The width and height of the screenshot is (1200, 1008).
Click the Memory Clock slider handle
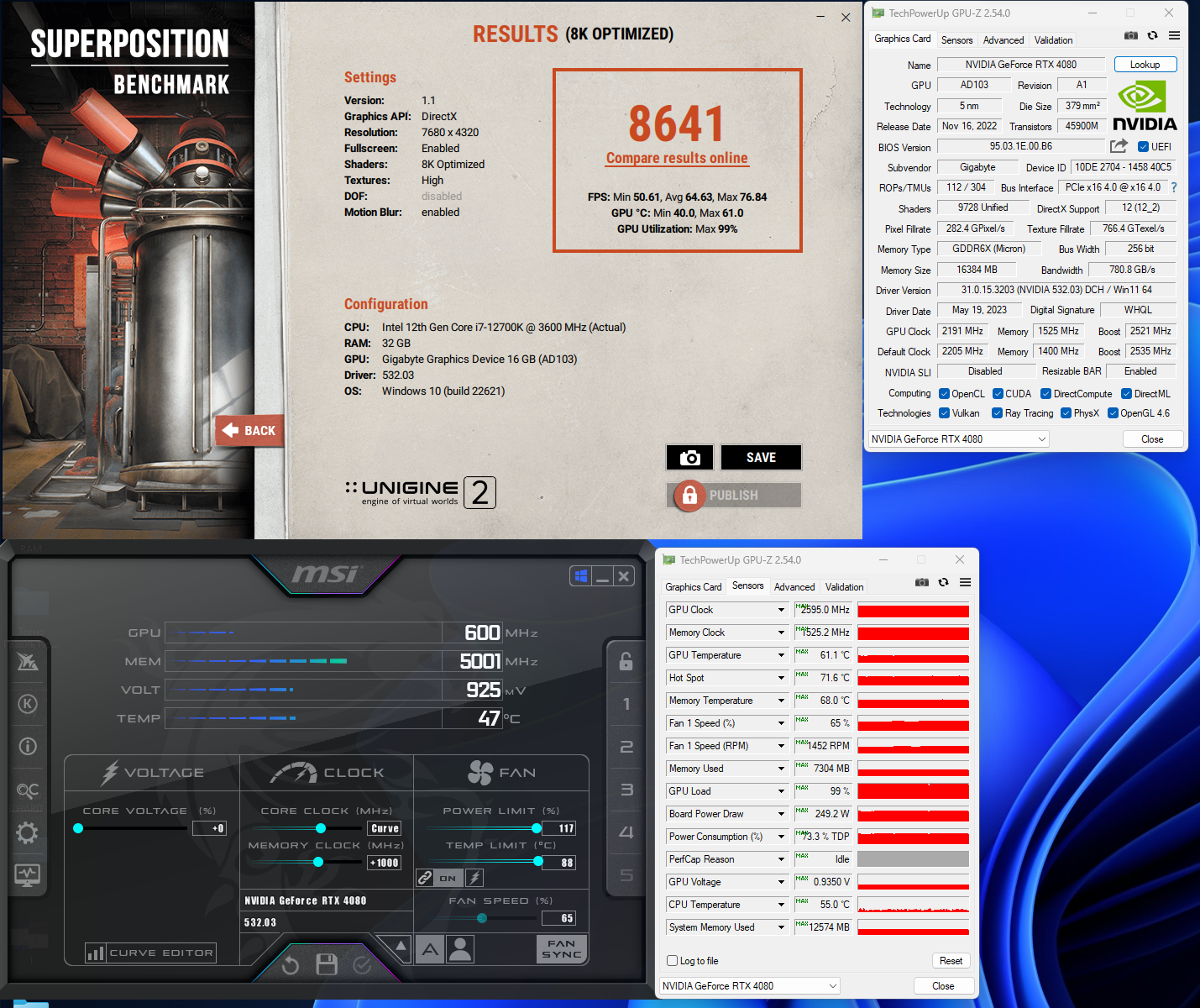[318, 862]
